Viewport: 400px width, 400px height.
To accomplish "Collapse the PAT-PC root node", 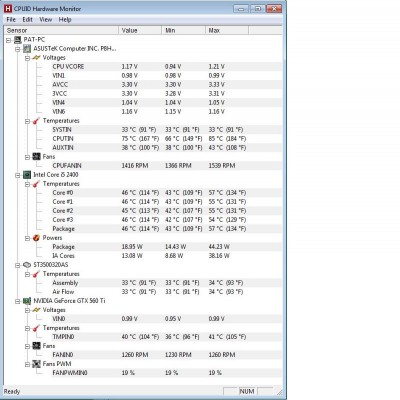I will [8, 40].
